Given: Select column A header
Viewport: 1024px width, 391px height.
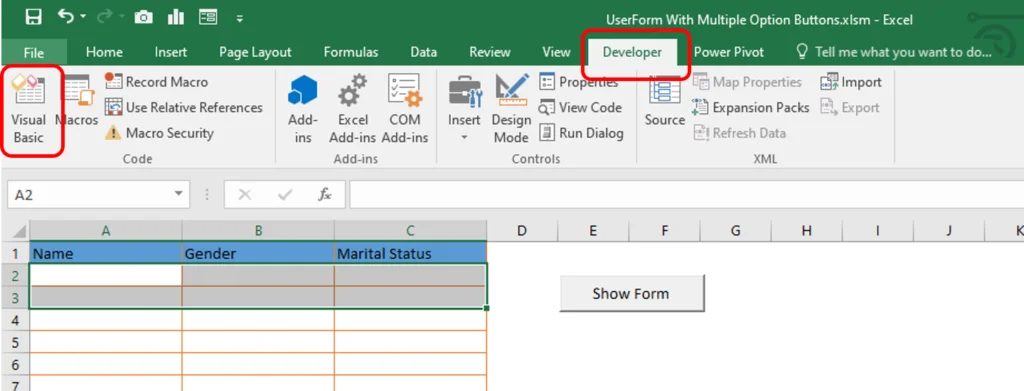Looking at the screenshot, I should [106, 230].
